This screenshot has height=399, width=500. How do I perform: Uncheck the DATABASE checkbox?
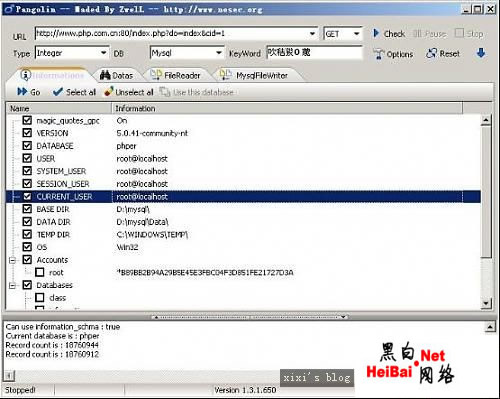click(27, 146)
